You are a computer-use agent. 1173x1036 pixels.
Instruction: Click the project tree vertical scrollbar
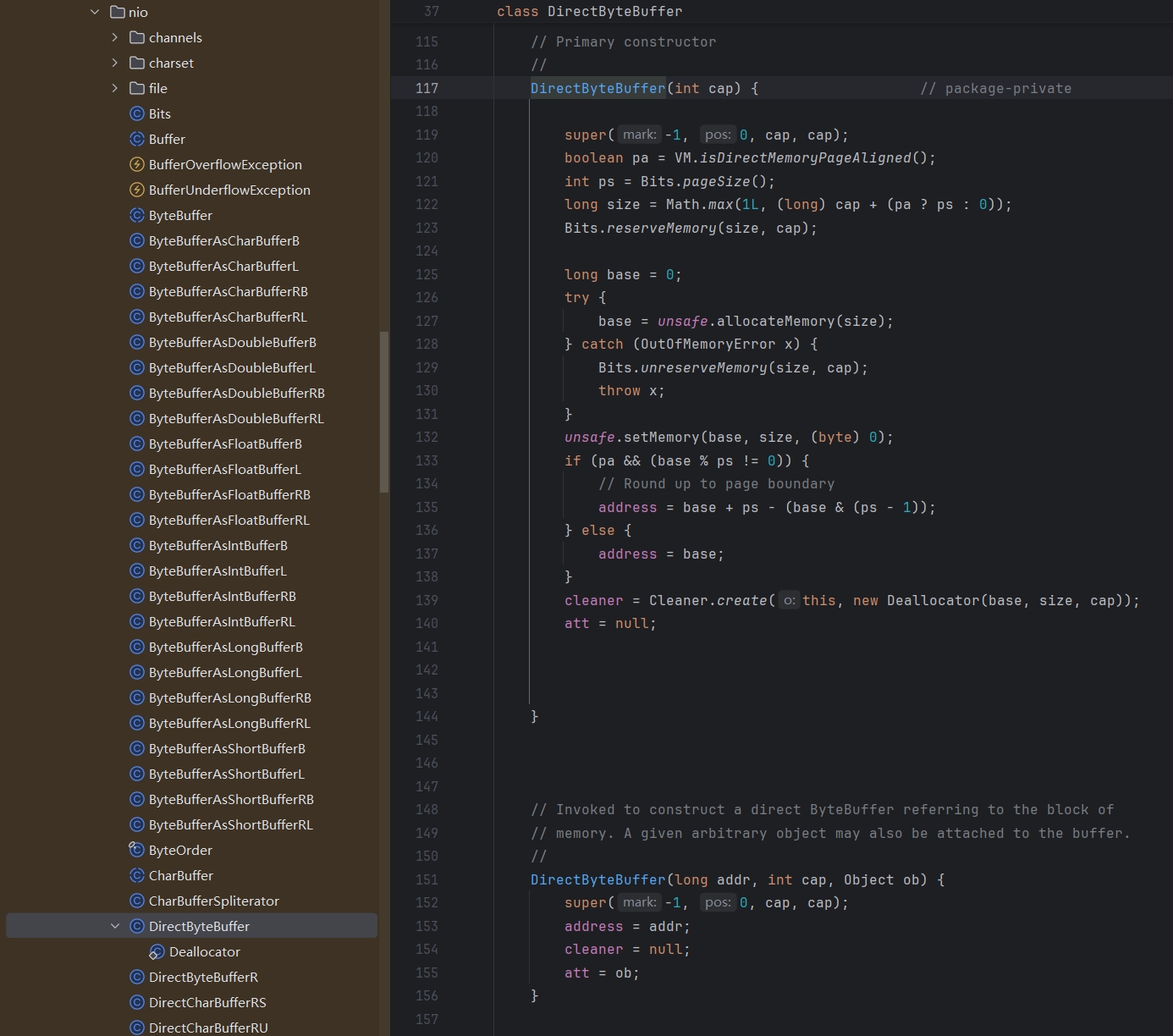384,412
